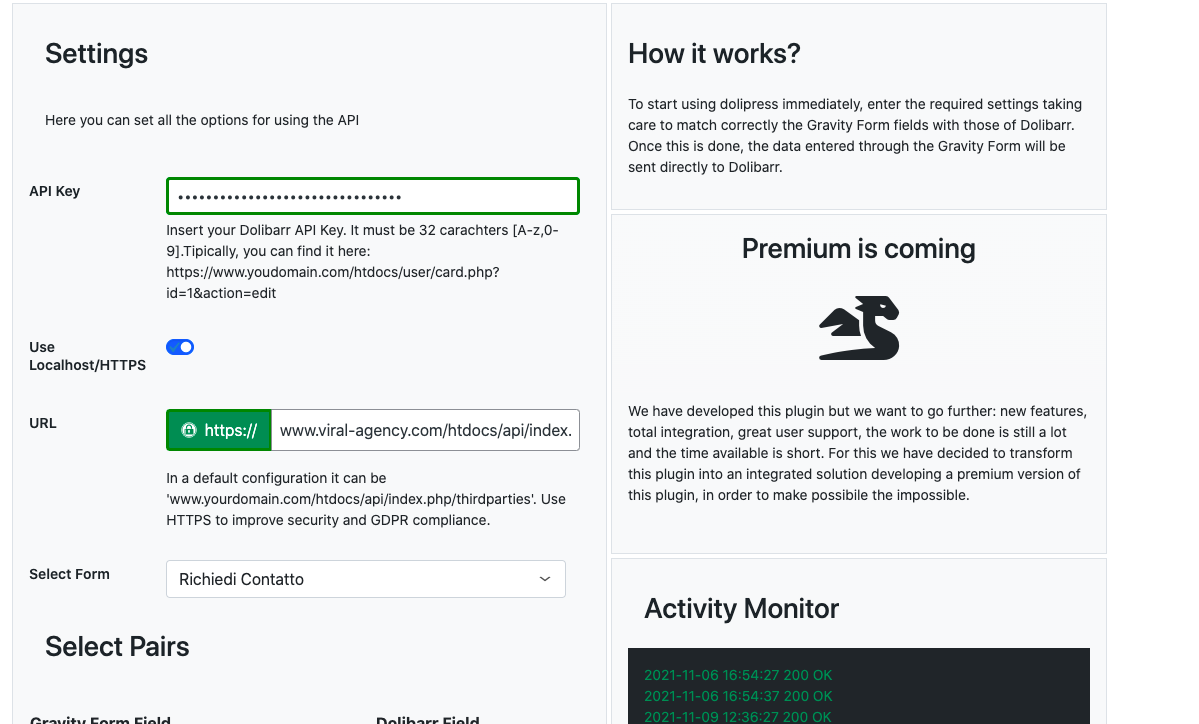Image resolution: width=1199 pixels, height=724 pixels.
Task: Click the Activity Monitor log area
Action: [x=859, y=686]
